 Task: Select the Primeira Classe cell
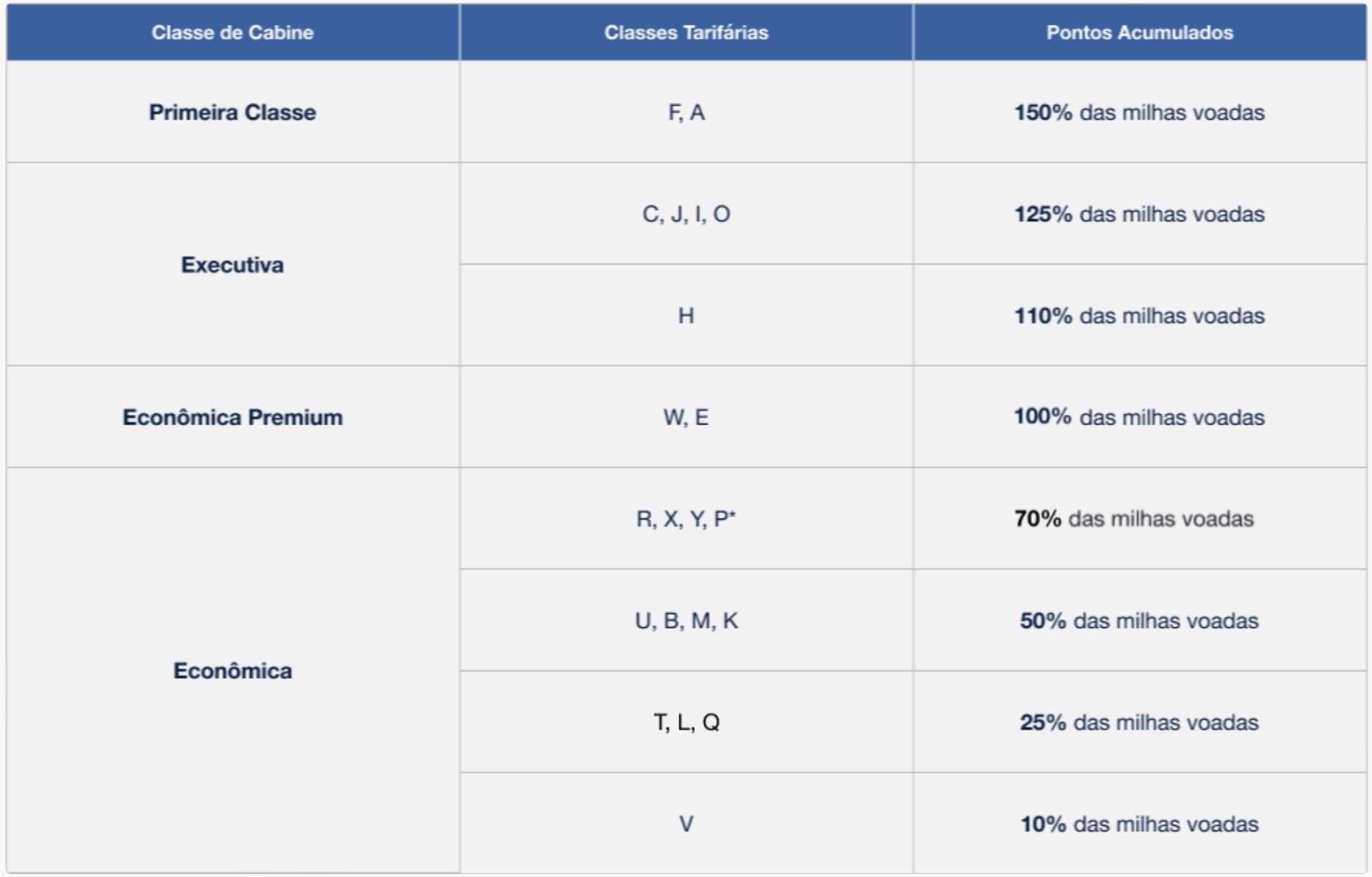[x=232, y=112]
